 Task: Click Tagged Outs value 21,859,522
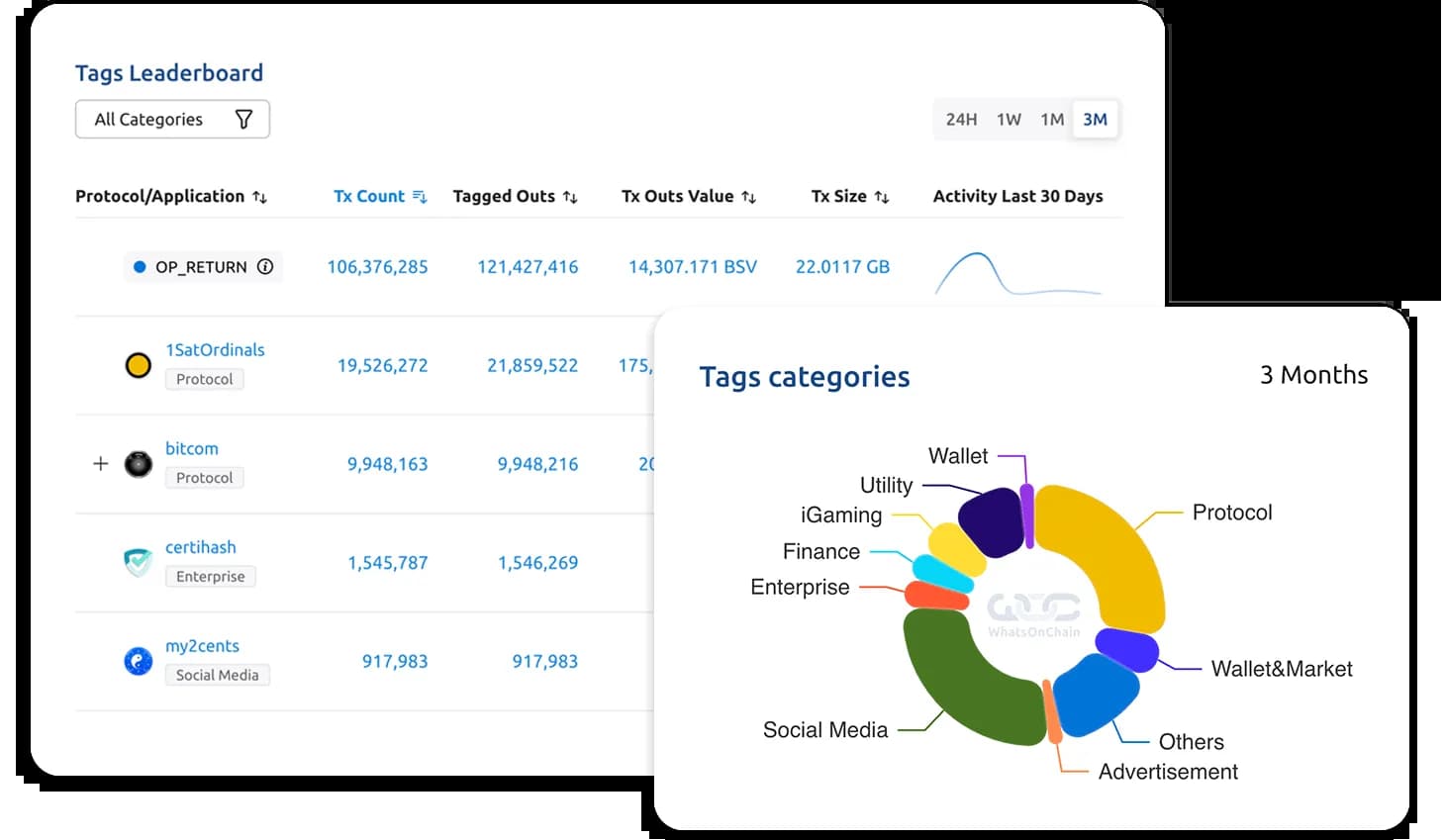pyautogui.click(x=532, y=365)
